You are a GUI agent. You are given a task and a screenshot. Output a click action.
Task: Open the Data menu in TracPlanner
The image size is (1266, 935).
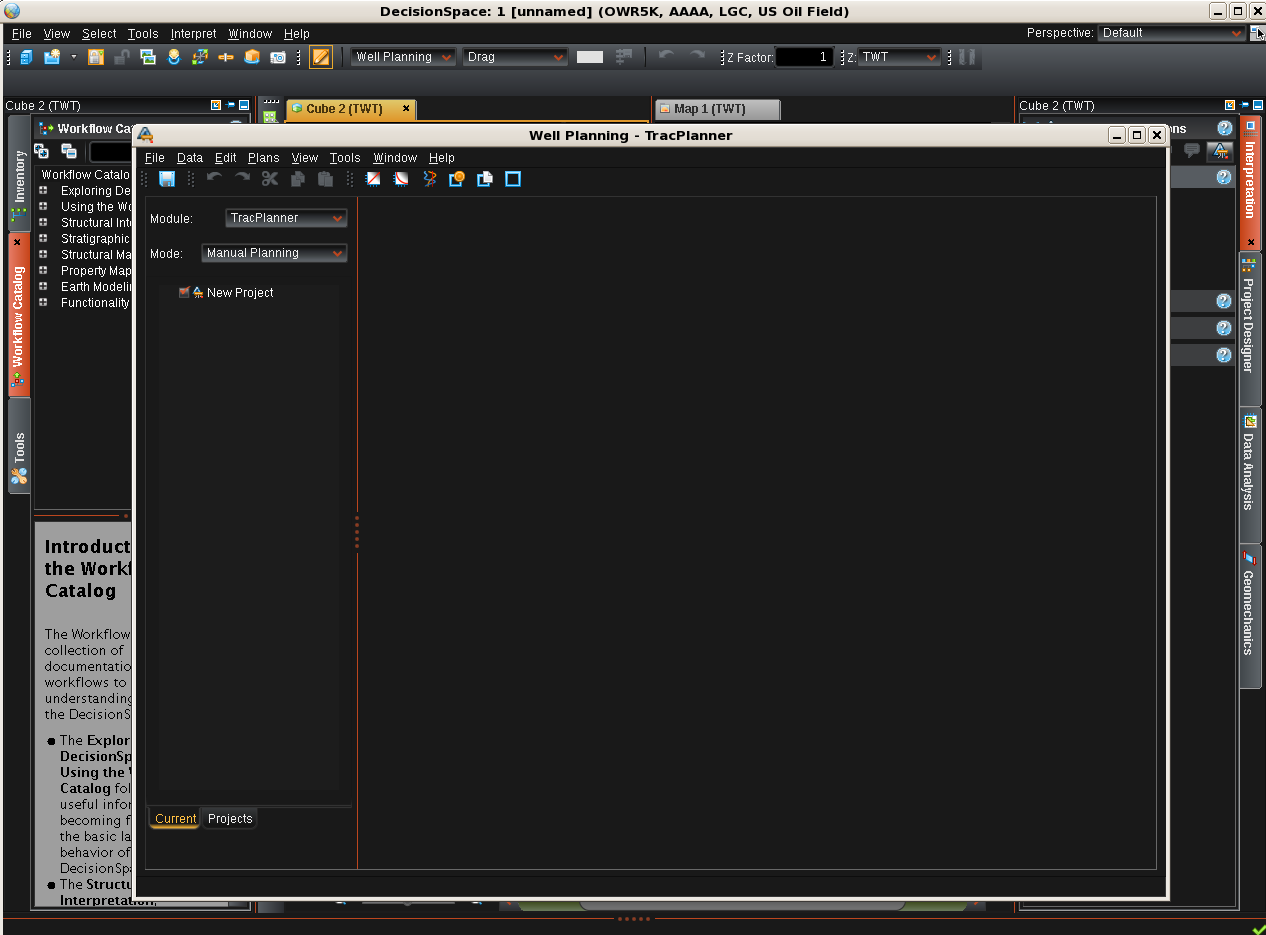[190, 158]
